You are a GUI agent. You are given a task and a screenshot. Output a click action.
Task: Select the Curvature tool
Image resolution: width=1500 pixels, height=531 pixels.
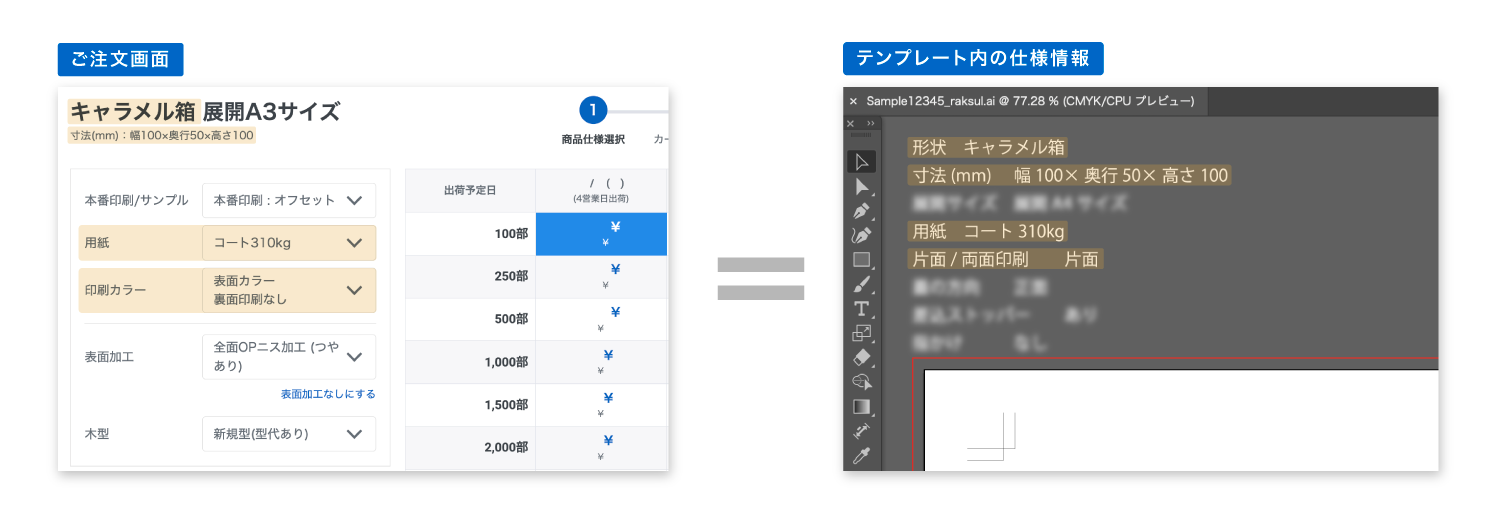pos(861,235)
